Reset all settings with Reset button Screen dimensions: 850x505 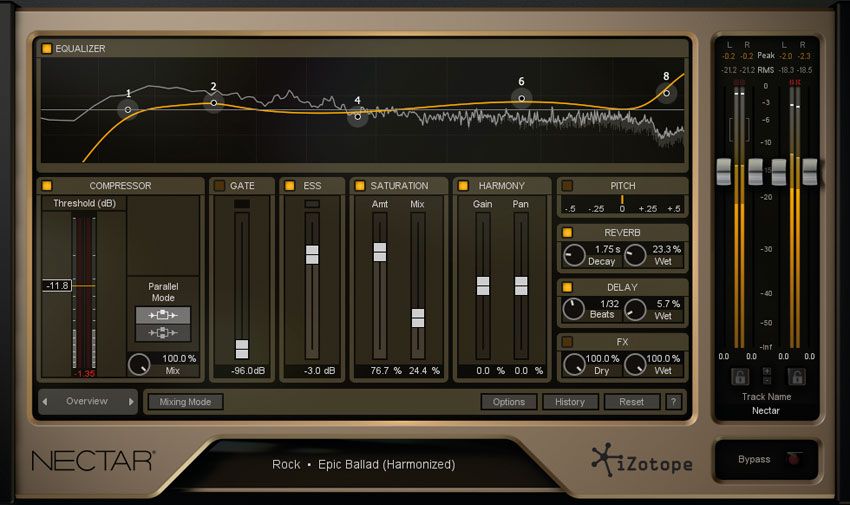tap(632, 402)
